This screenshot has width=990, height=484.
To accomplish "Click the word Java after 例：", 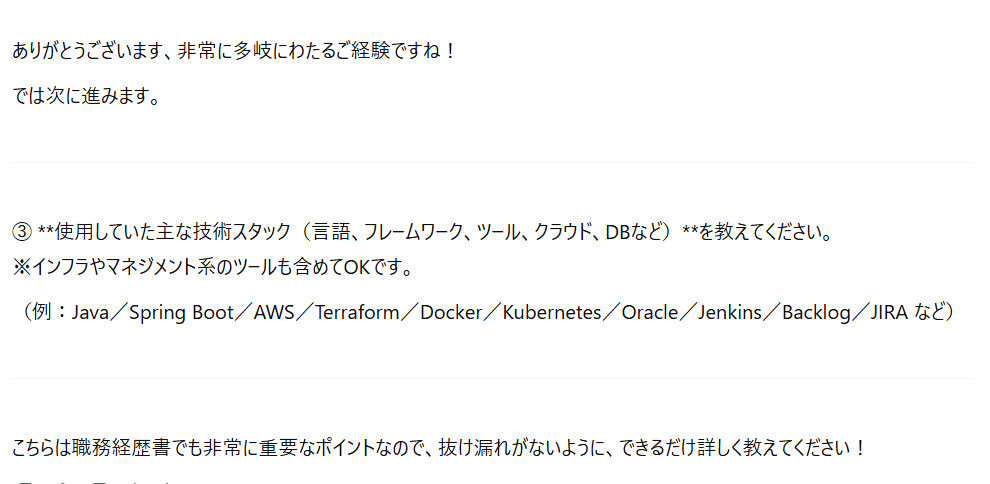I will tap(90, 312).
